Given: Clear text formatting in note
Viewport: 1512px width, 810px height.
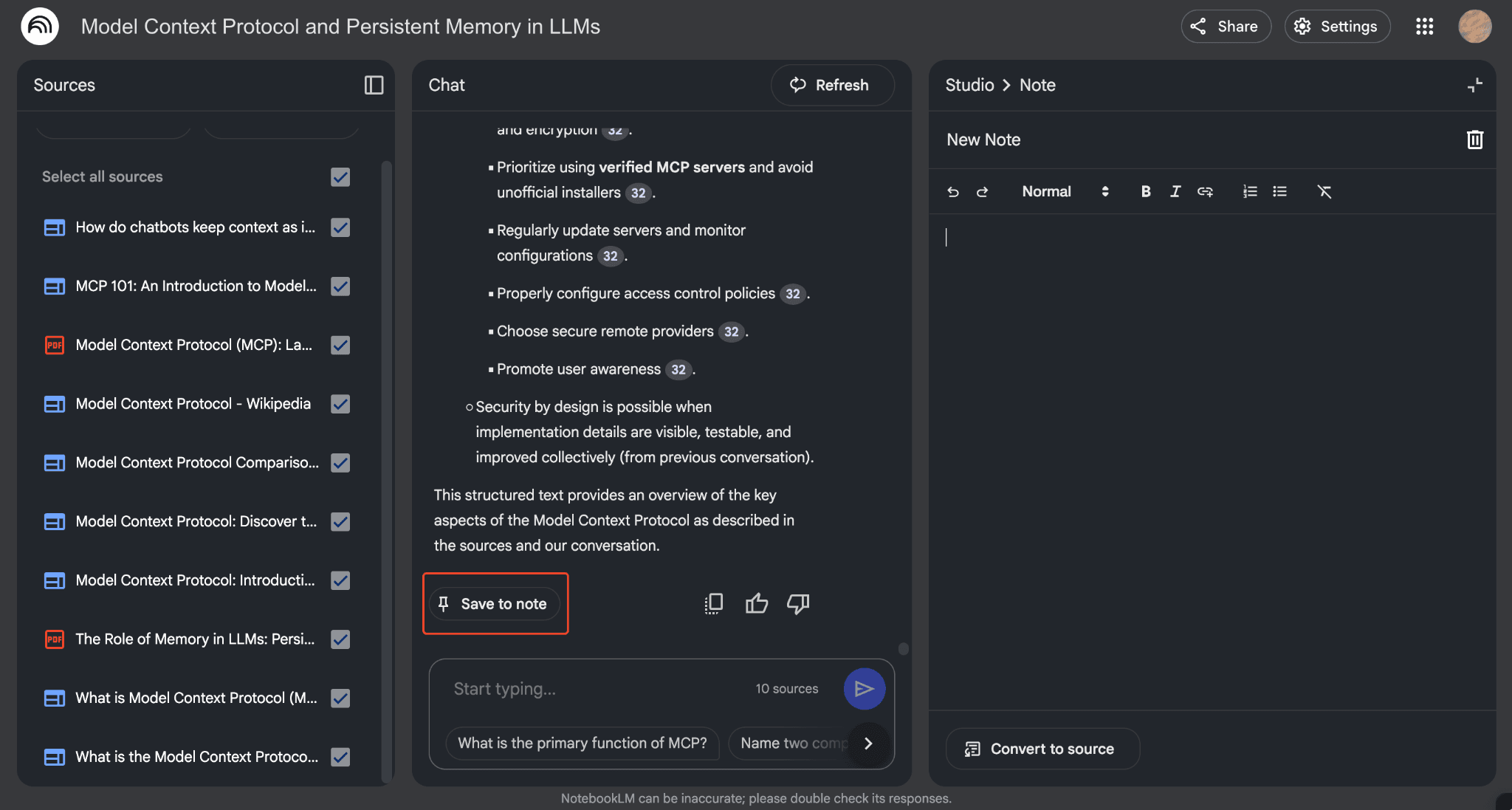Looking at the screenshot, I should pos(1324,192).
